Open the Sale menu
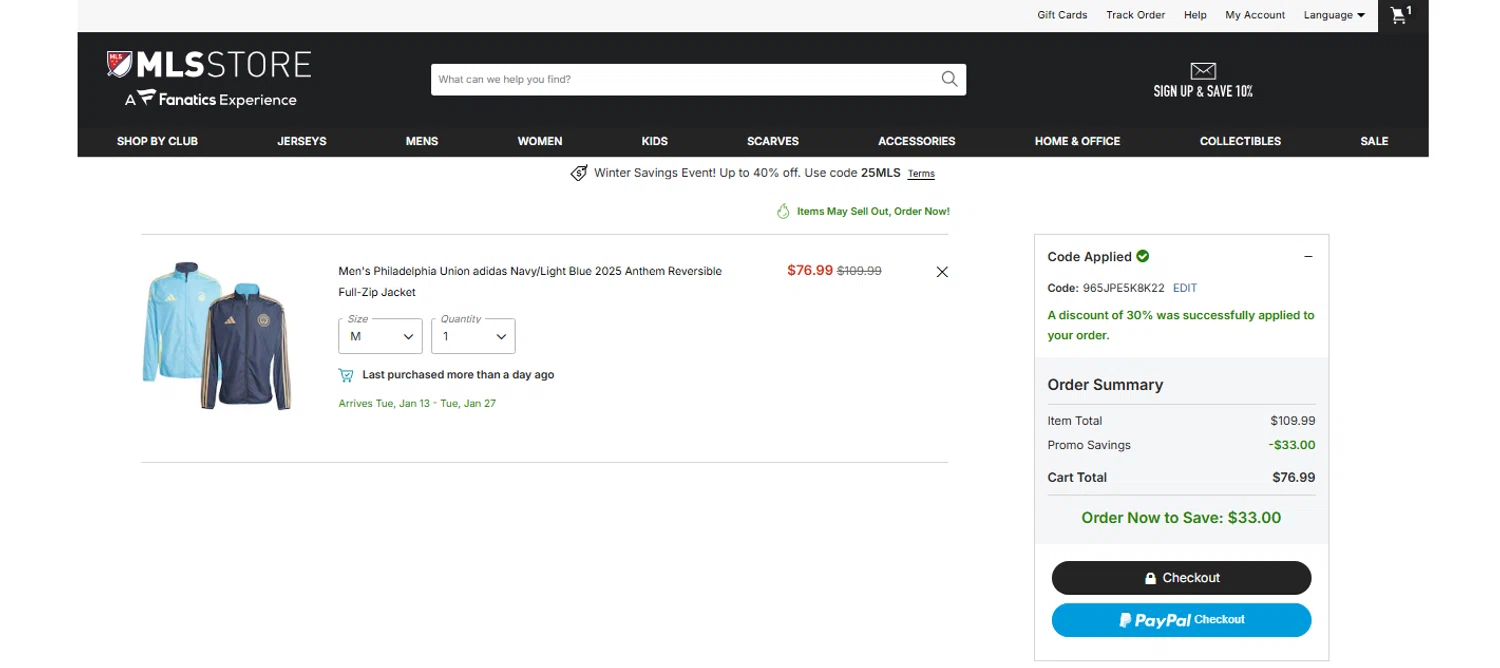The height and width of the screenshot is (668, 1500). [x=1374, y=141]
